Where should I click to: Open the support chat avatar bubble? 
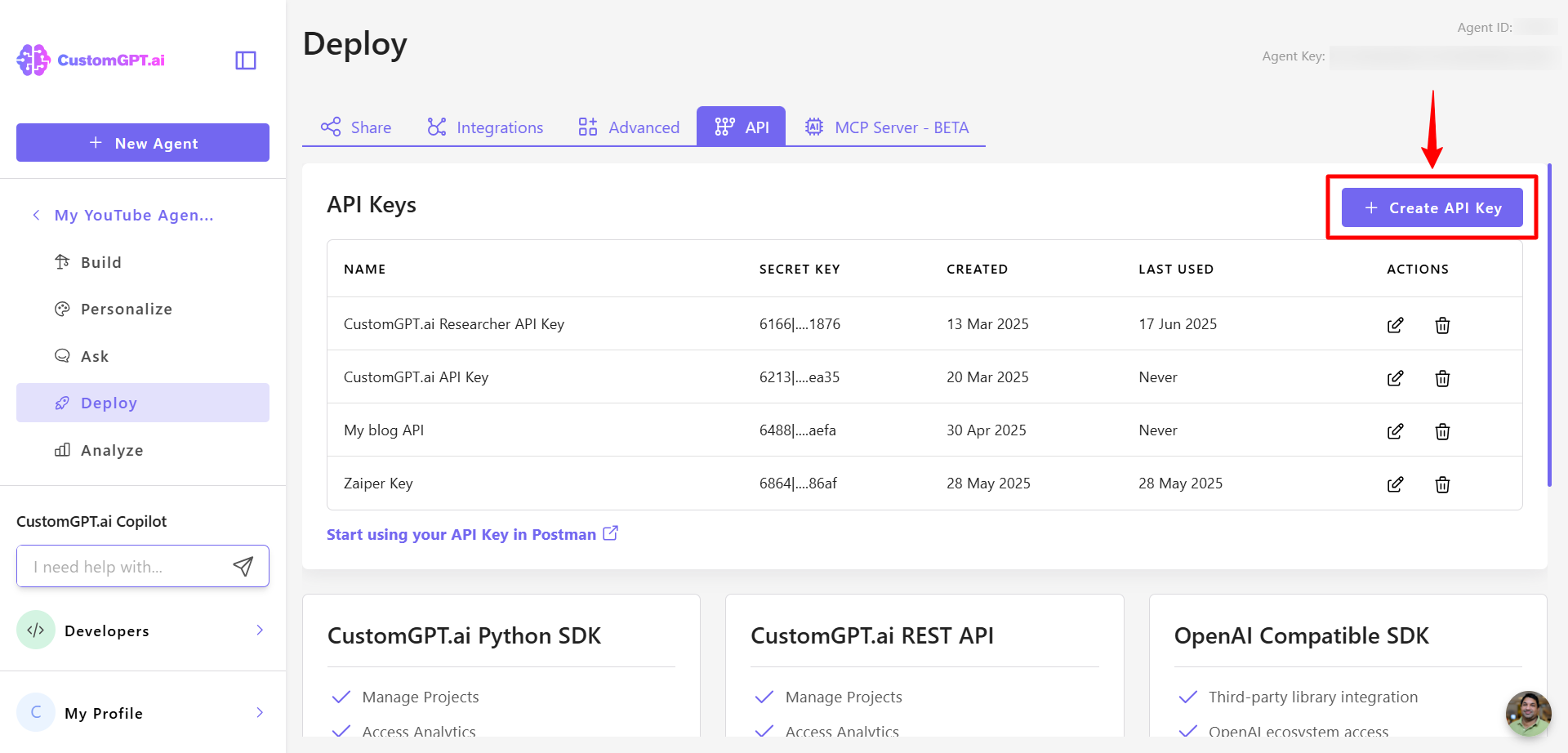(x=1528, y=713)
